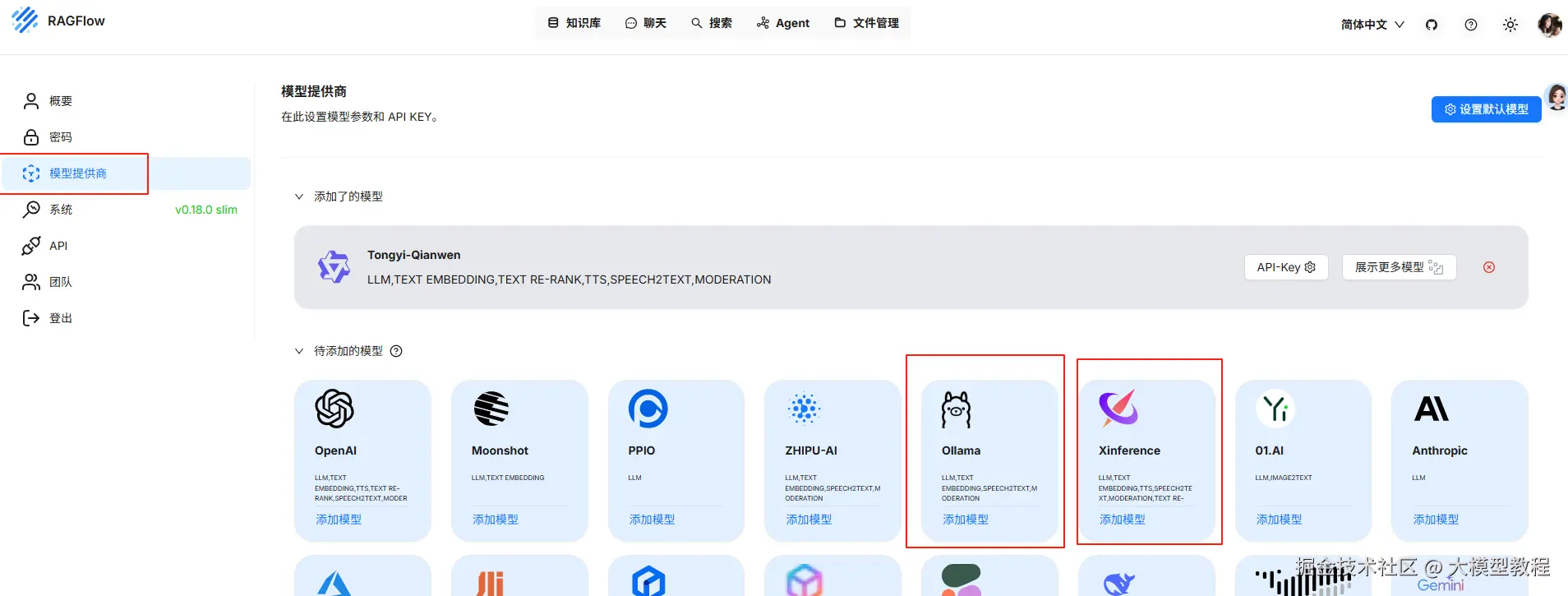Switch to the 搜索 tab
The image size is (1568, 596).
pyautogui.click(x=712, y=23)
